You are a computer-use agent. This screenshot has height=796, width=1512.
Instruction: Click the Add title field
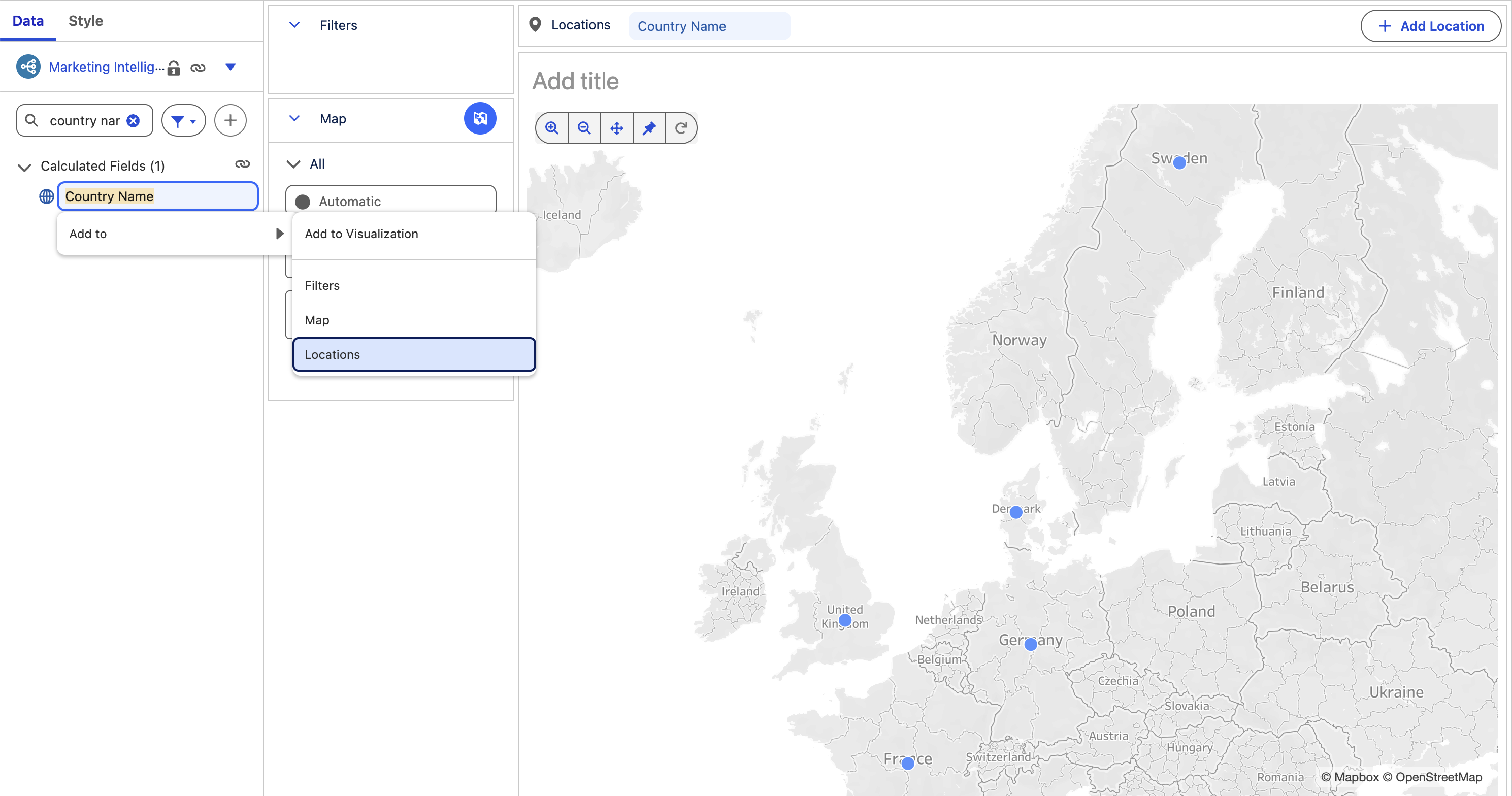[x=575, y=81]
